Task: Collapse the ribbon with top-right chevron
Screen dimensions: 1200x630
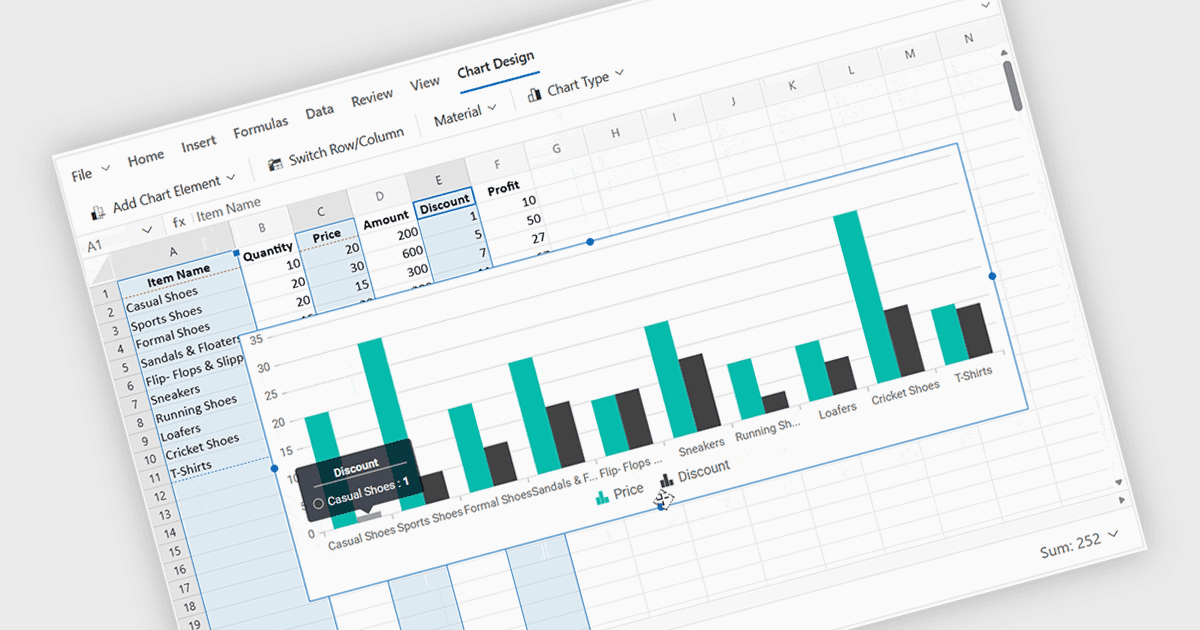Action: pos(988,6)
